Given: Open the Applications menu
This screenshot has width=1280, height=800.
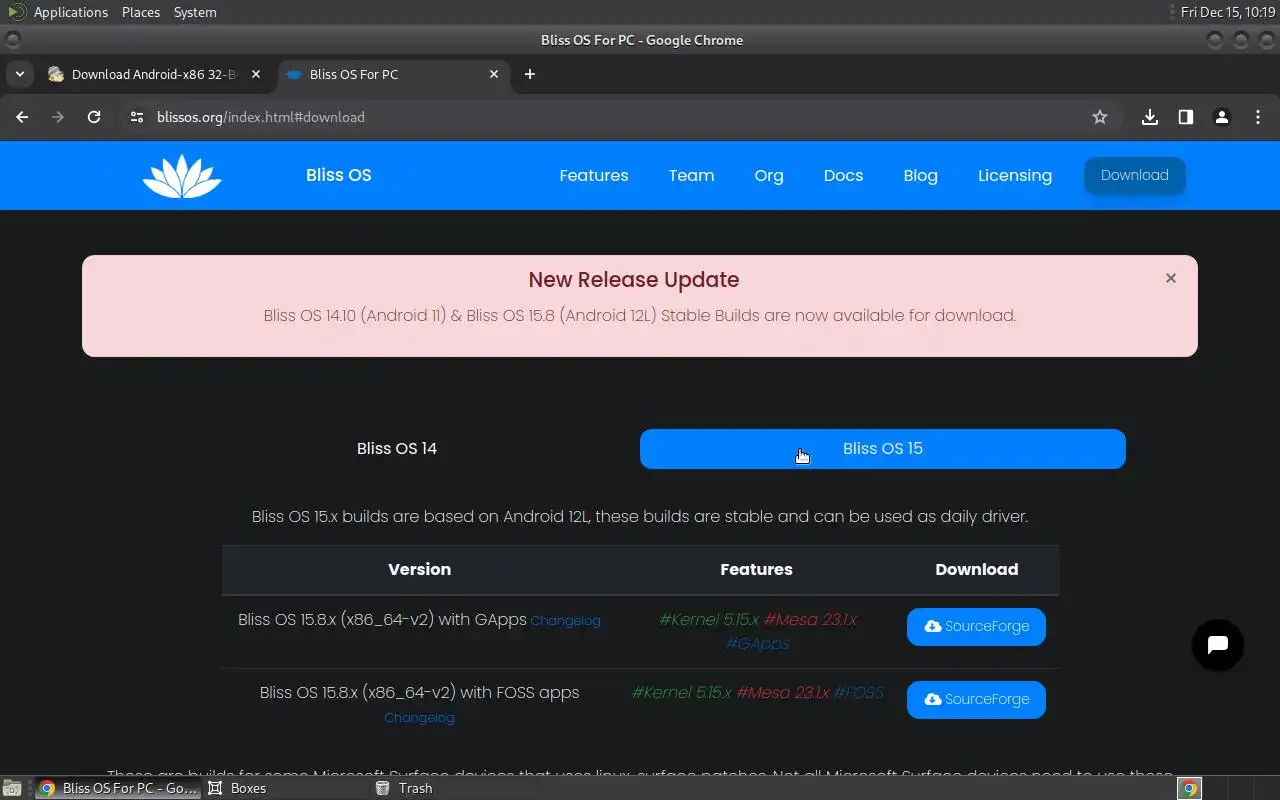Looking at the screenshot, I should tap(70, 12).
